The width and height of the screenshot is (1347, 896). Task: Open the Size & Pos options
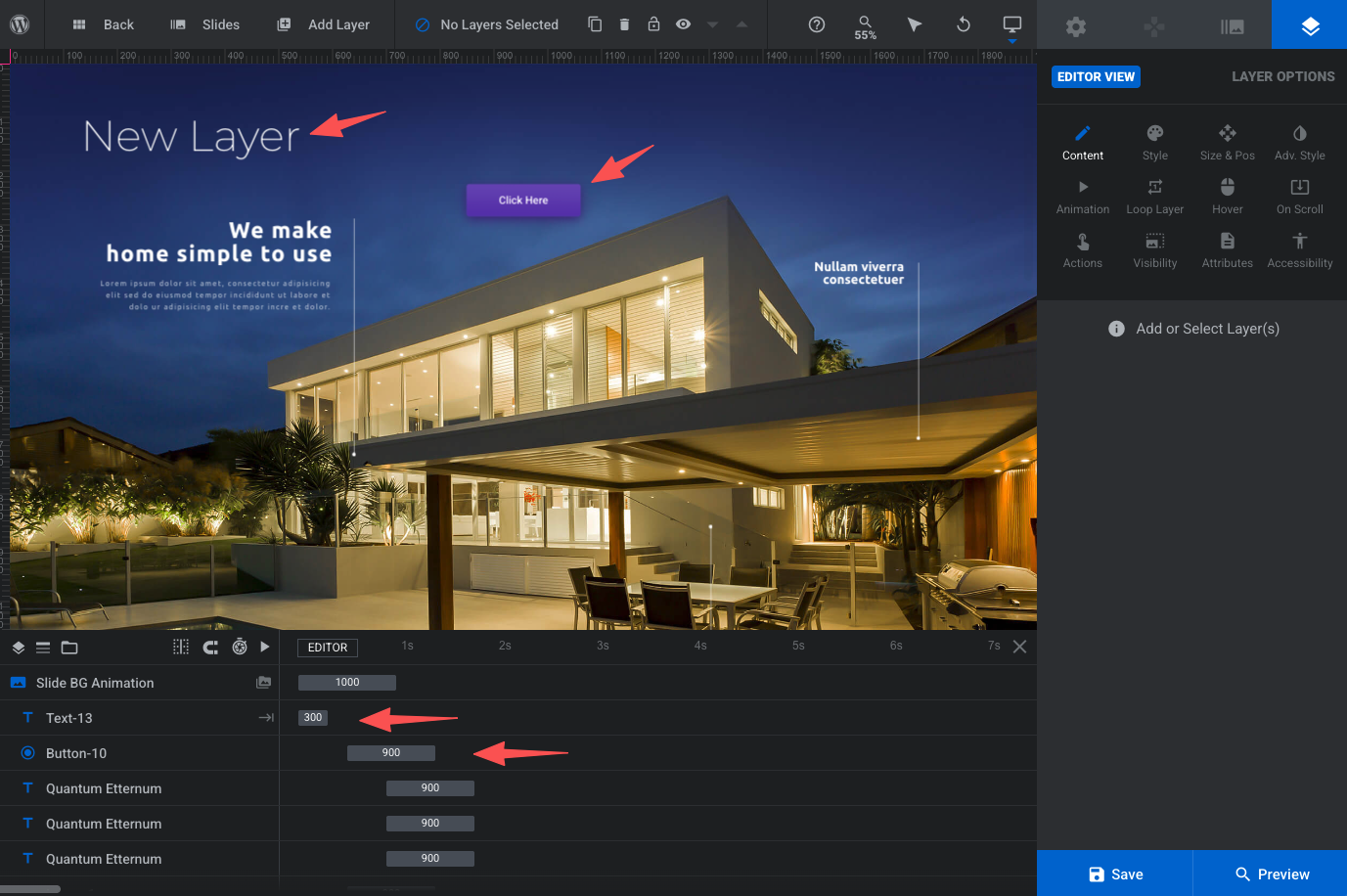point(1227,143)
